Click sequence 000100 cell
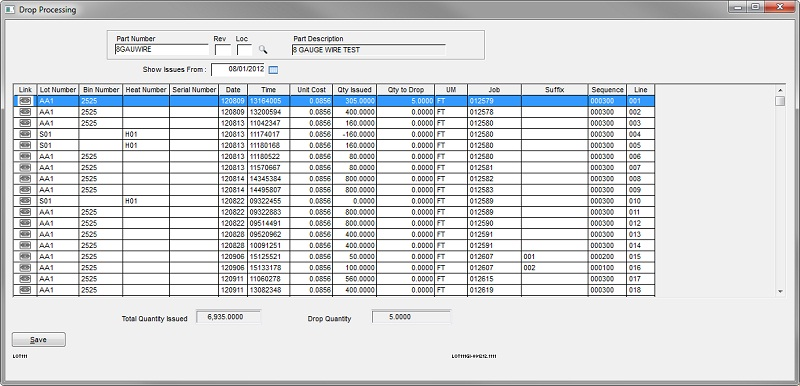Image resolution: width=800 pixels, height=386 pixels. [x=607, y=267]
